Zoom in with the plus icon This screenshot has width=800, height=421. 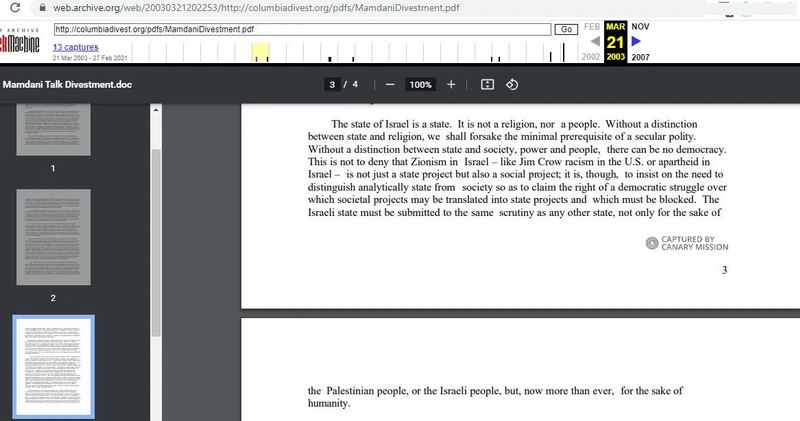451,85
